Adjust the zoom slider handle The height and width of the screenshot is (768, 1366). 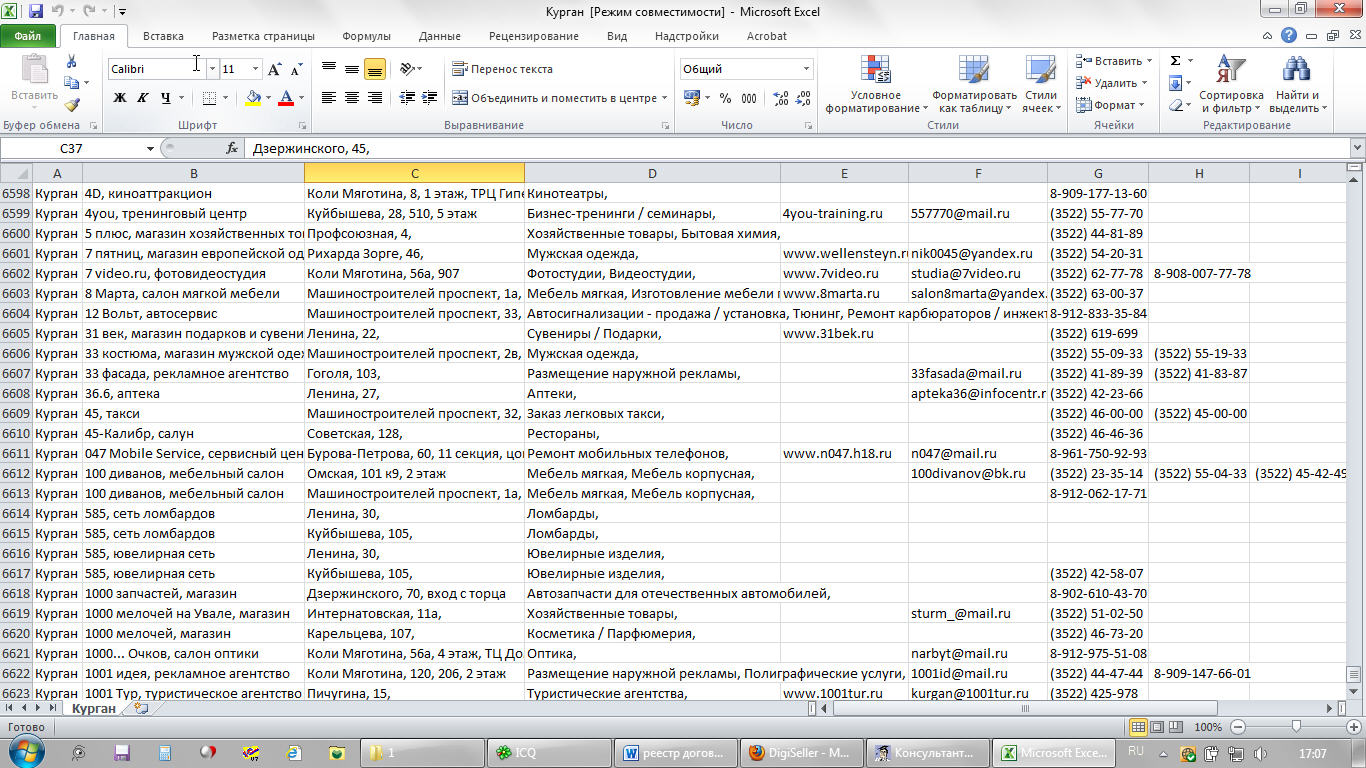1296,727
